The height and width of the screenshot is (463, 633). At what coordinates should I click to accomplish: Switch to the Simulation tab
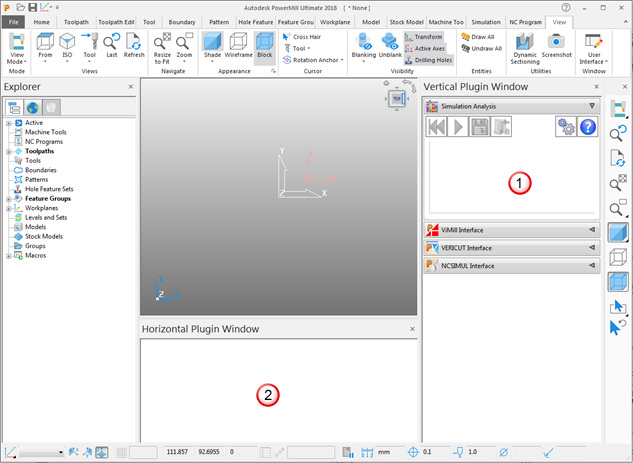pos(486,22)
